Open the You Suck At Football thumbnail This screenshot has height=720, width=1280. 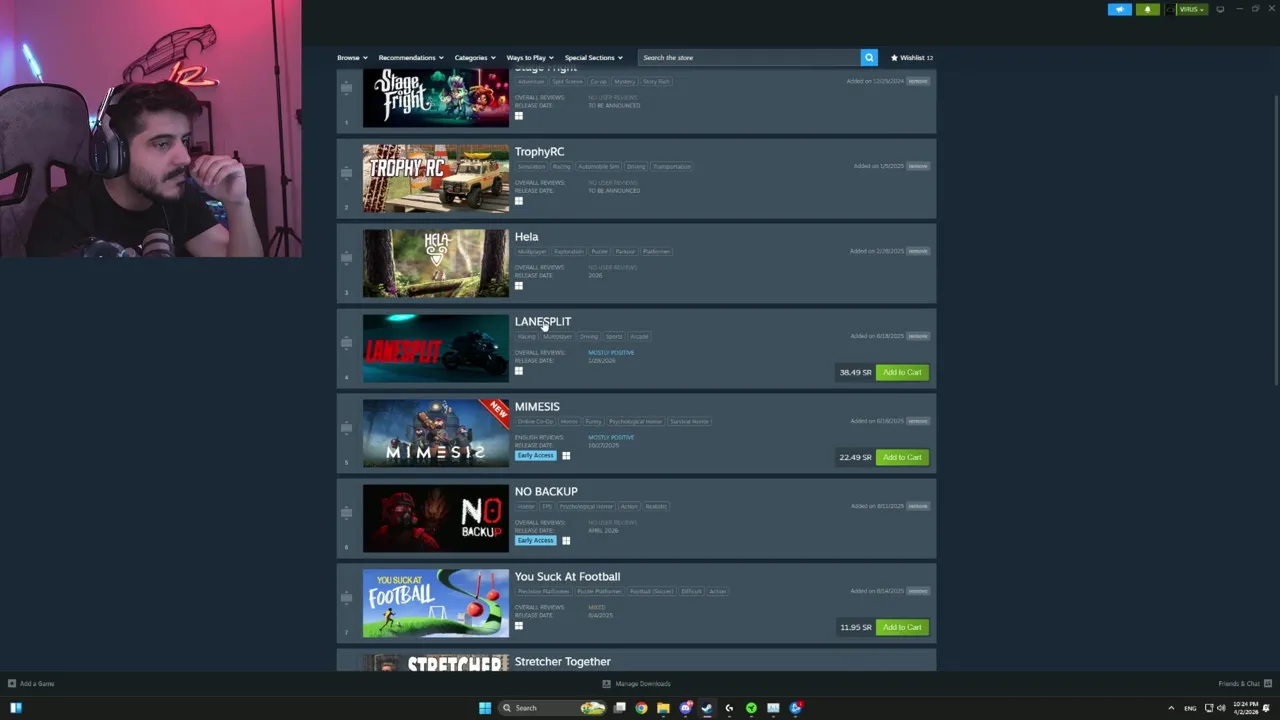435,603
